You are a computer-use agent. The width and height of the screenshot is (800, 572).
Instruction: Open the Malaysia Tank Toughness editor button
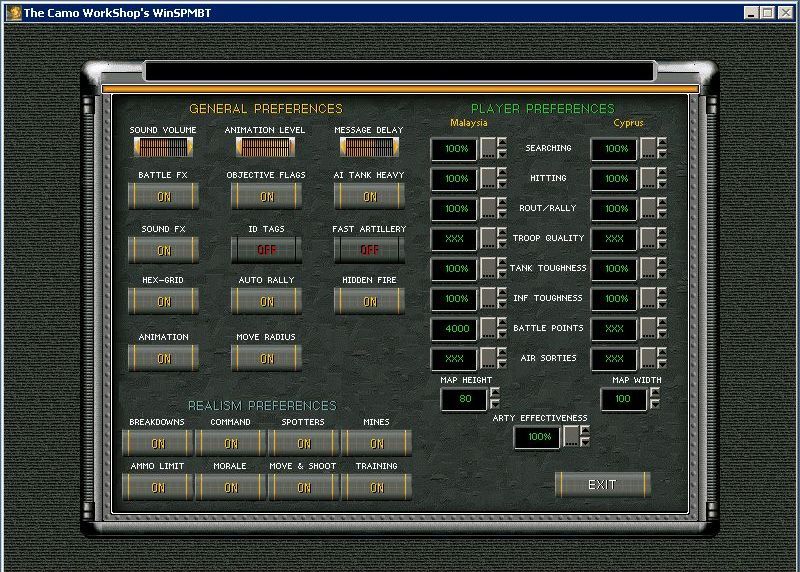[488, 269]
